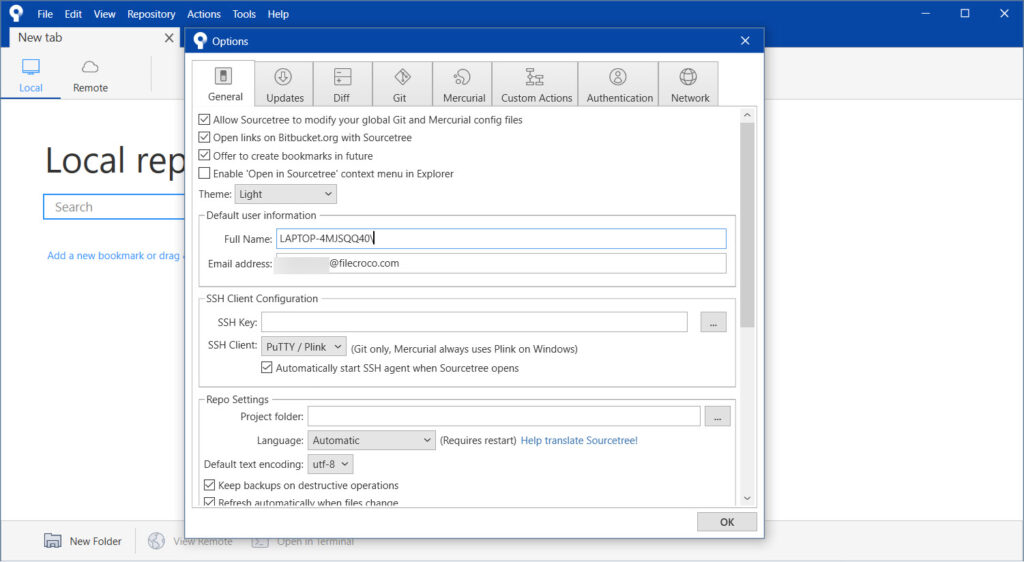
Task: Go to the Network options tab
Action: [688, 84]
